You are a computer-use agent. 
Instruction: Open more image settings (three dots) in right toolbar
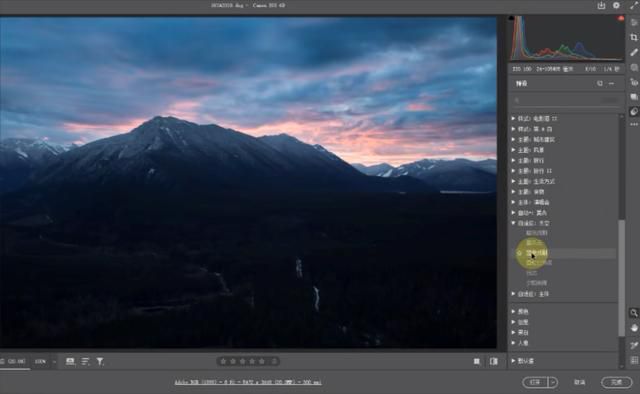tap(633, 124)
